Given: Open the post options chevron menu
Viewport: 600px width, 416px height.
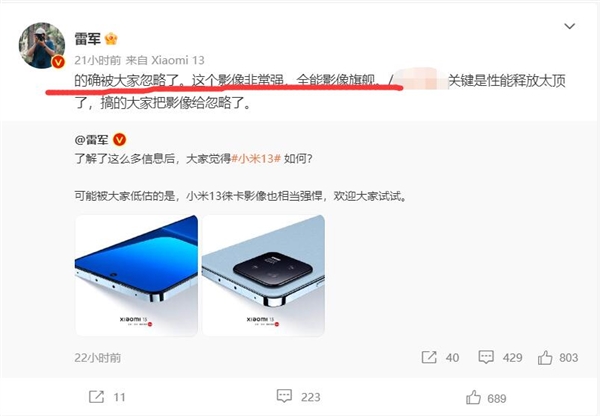Looking at the screenshot, I should point(570,26).
